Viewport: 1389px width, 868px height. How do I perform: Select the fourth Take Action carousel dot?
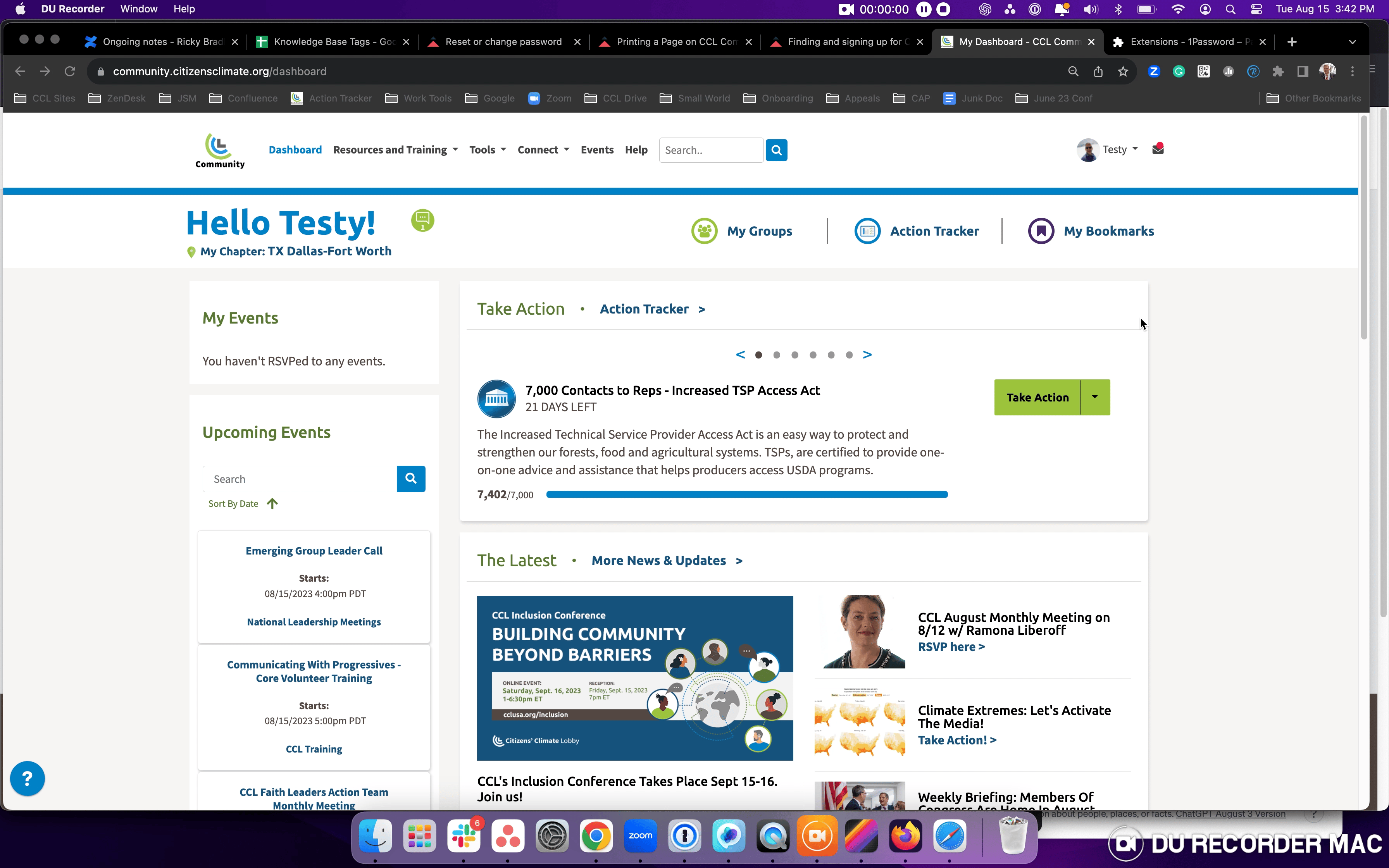tap(813, 355)
